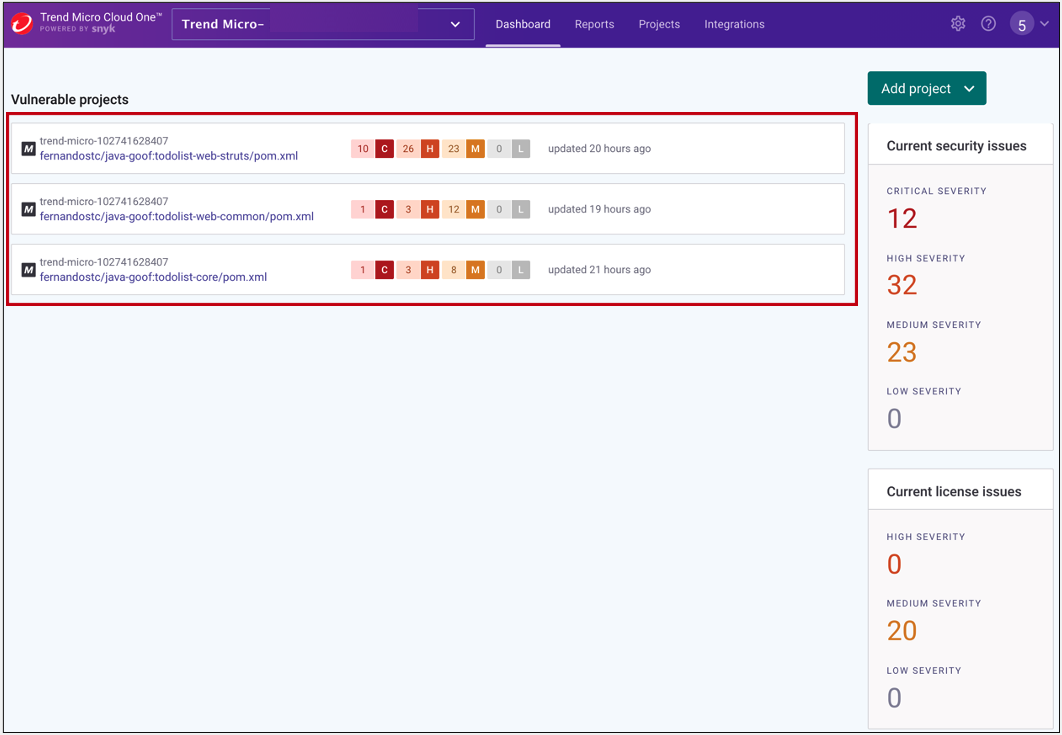Viewport: 1062px width, 735px height.
Task: Open the Reports tab
Action: 595,24
